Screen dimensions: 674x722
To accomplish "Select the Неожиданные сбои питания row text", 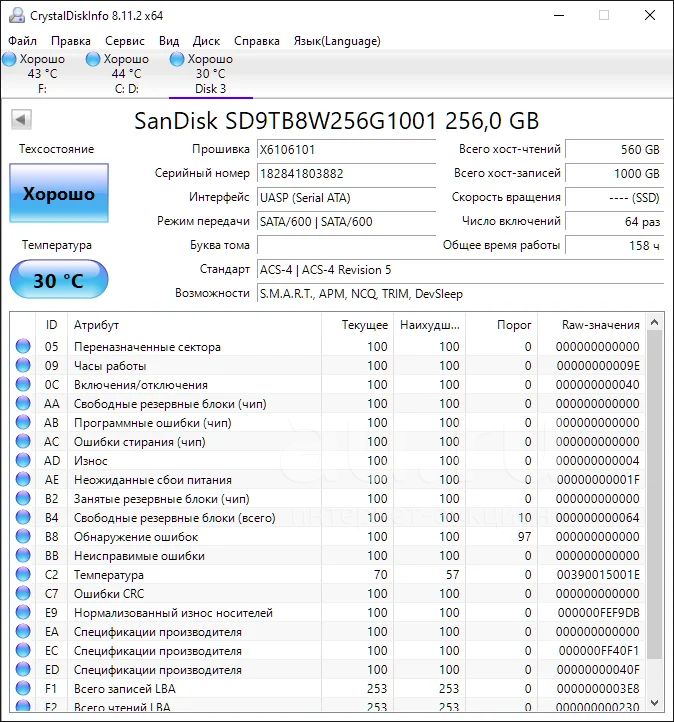I will (153, 480).
